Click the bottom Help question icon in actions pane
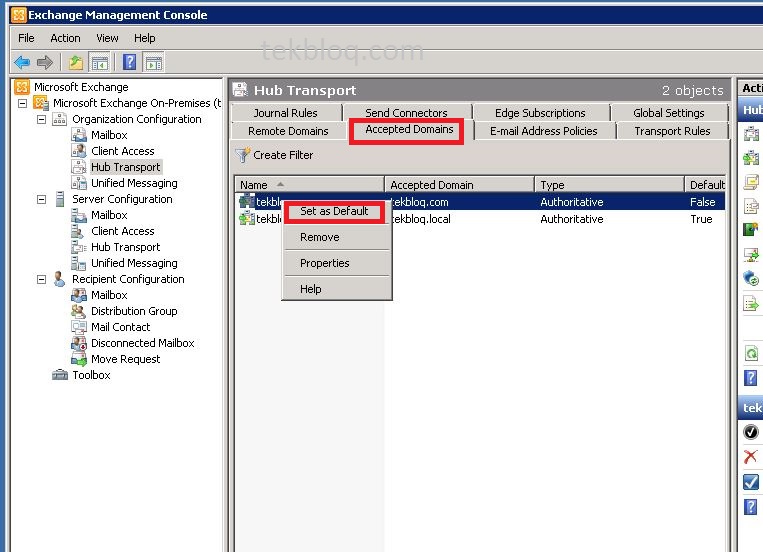Image resolution: width=763 pixels, height=552 pixels. pyautogui.click(x=750, y=507)
